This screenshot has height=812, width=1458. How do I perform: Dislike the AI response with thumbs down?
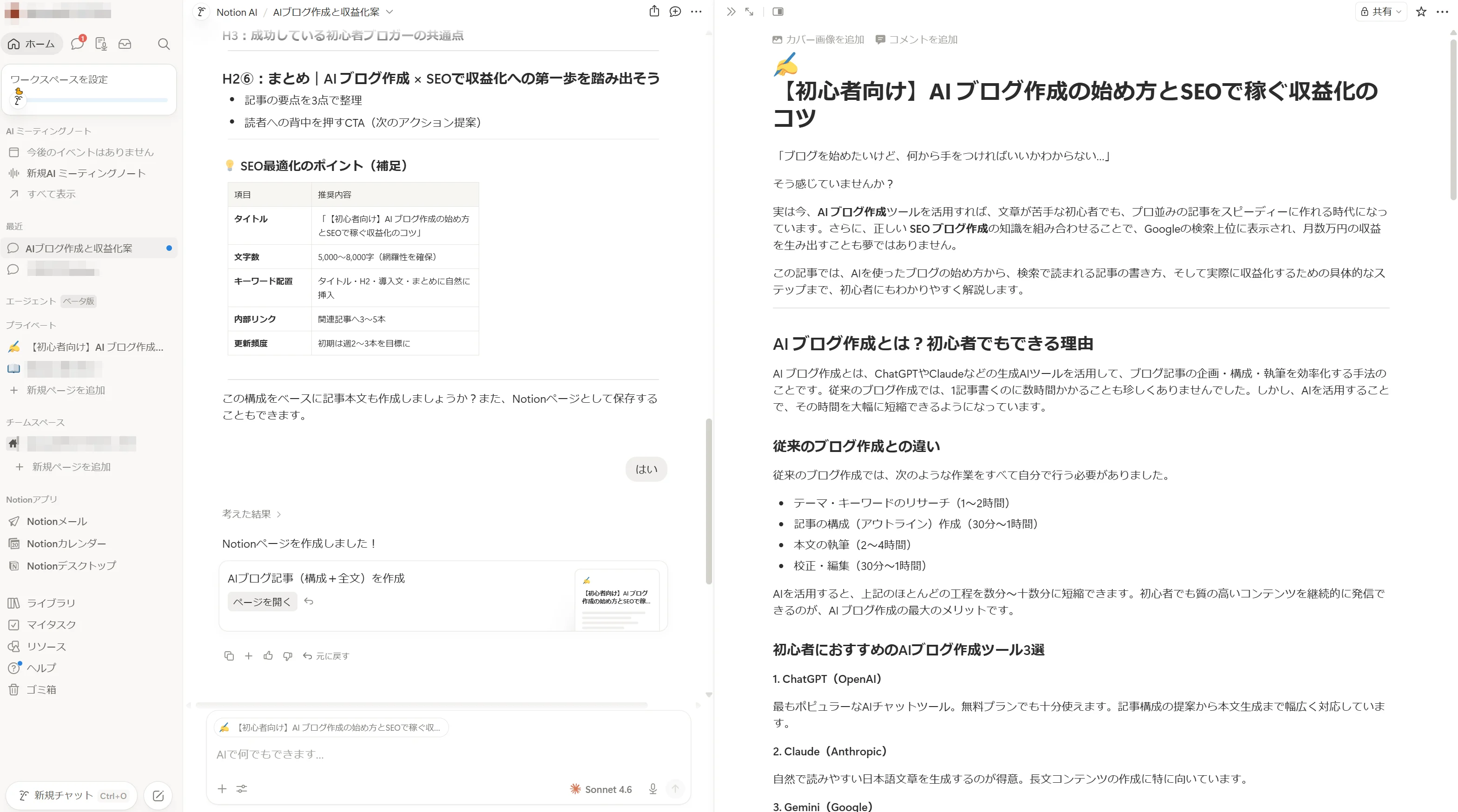click(288, 656)
